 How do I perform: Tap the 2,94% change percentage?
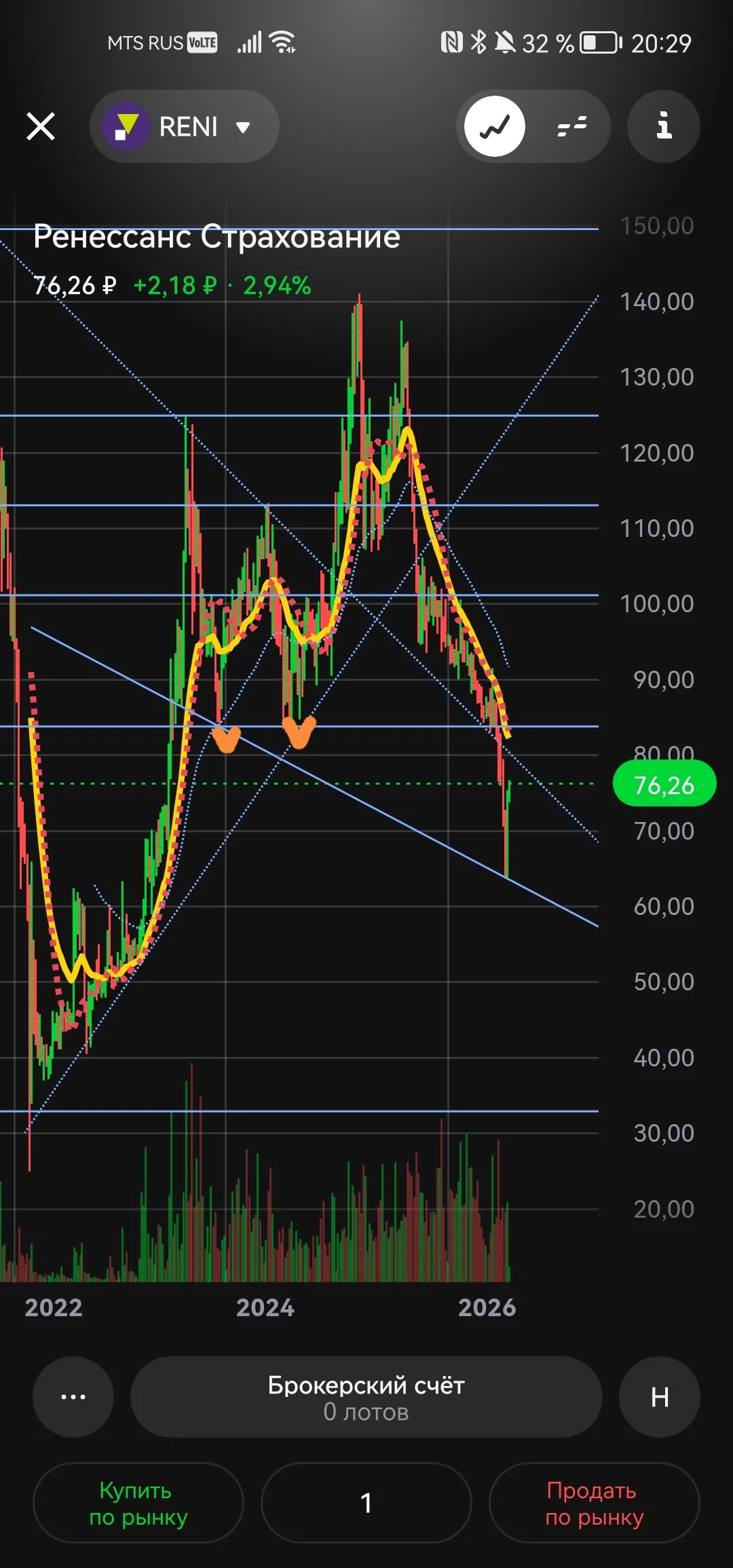click(x=277, y=286)
